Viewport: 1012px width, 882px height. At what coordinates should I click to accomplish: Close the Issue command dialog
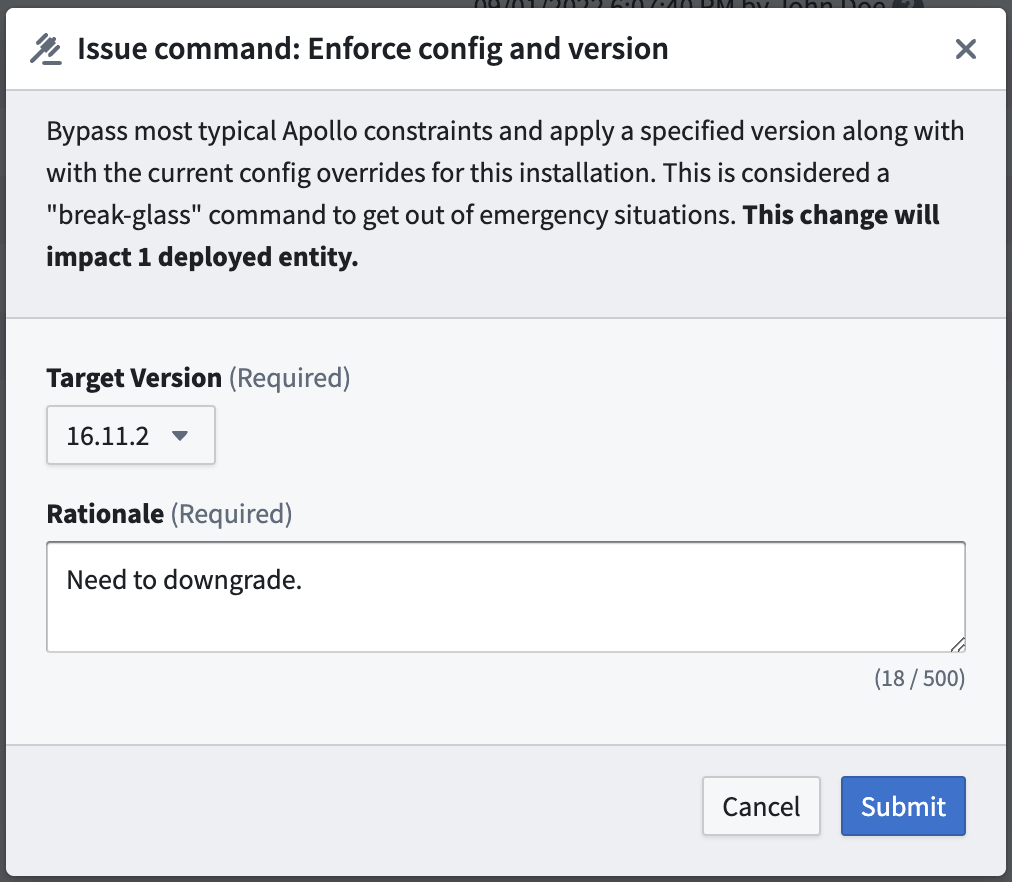point(966,49)
